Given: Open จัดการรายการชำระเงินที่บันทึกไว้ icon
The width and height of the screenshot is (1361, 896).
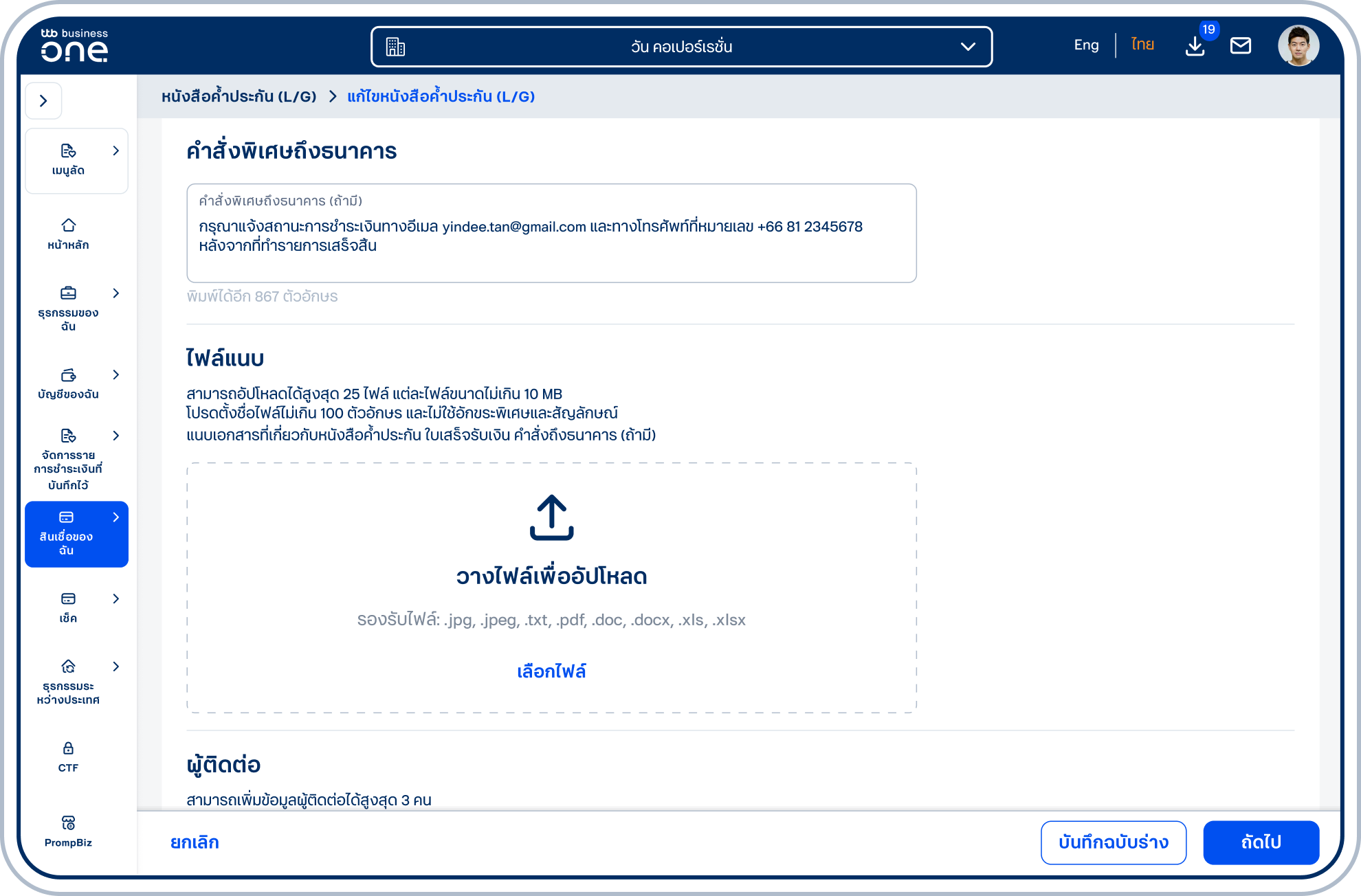Looking at the screenshot, I should (x=68, y=436).
